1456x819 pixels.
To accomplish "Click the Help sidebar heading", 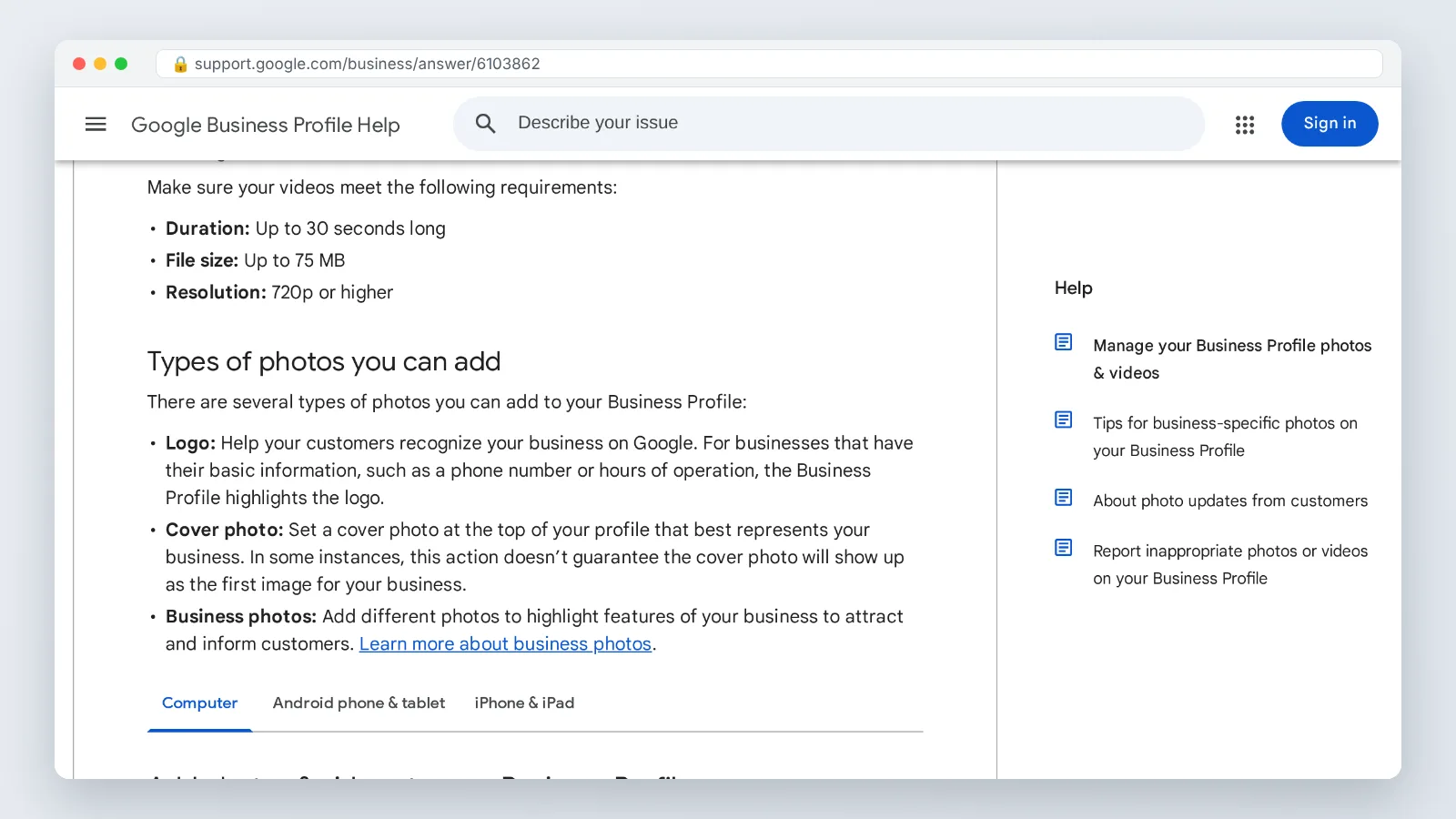I will pos(1074,288).
